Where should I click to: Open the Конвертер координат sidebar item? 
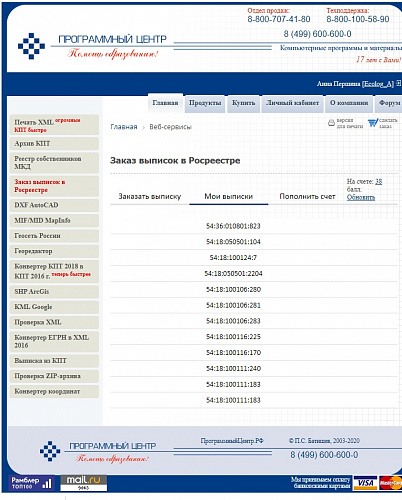coord(54,392)
